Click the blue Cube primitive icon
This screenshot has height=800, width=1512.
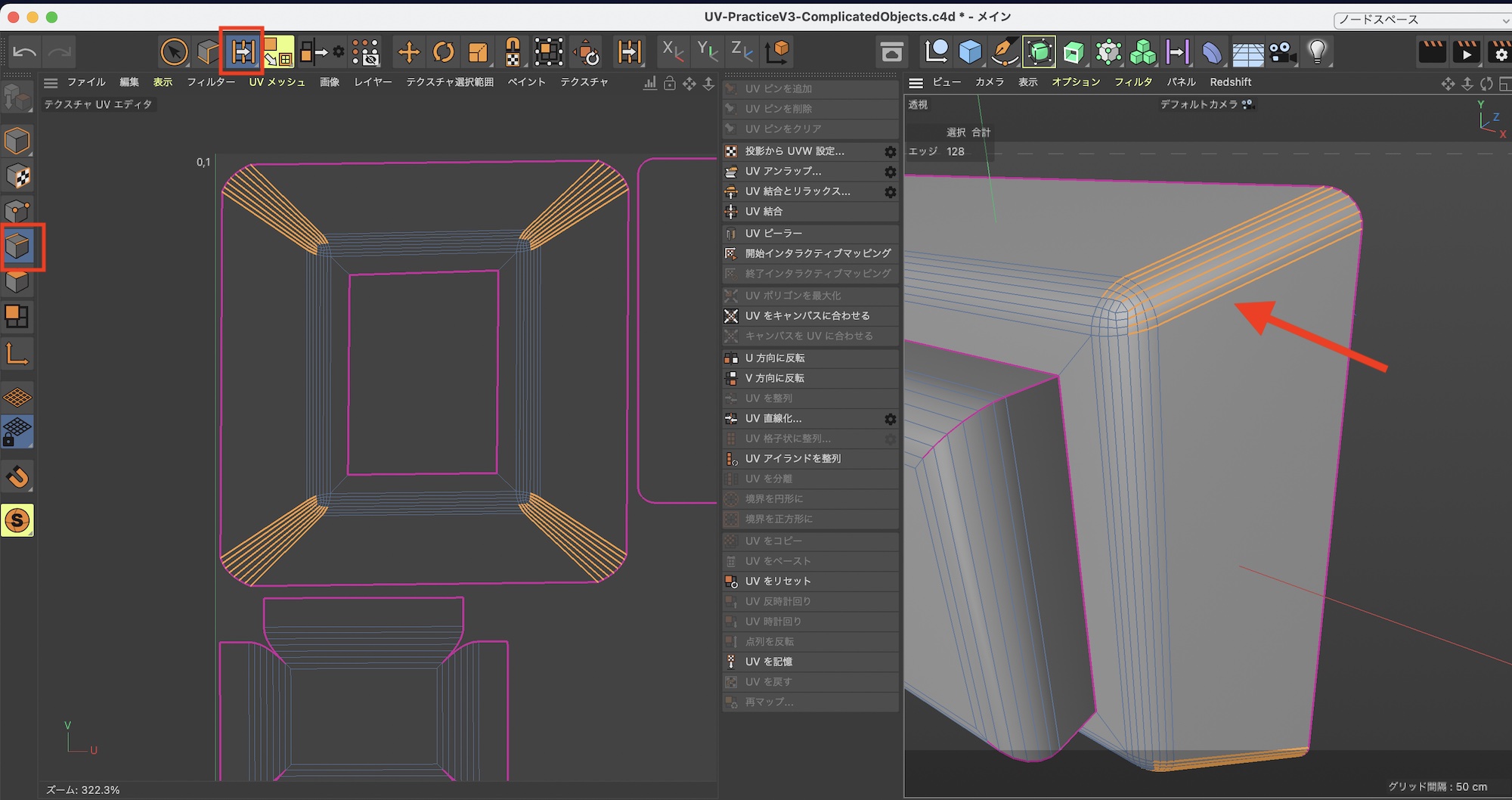point(970,51)
